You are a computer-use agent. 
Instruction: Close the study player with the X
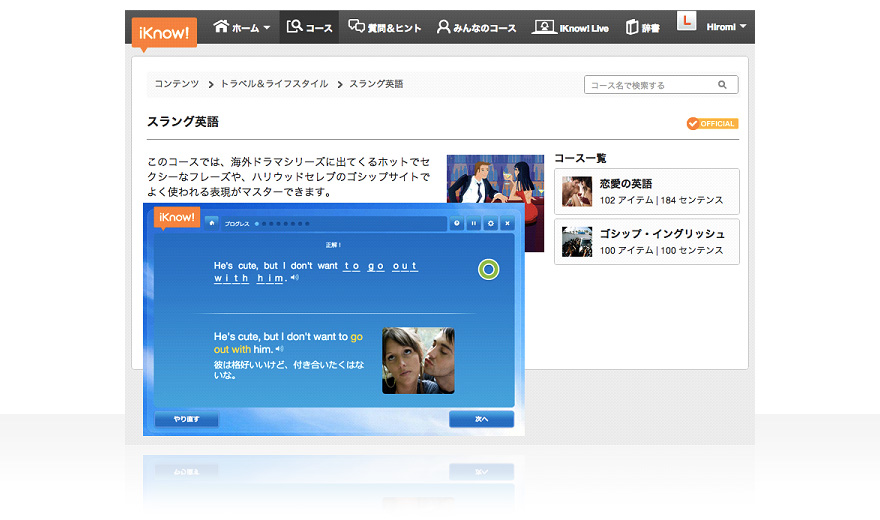click(x=507, y=223)
